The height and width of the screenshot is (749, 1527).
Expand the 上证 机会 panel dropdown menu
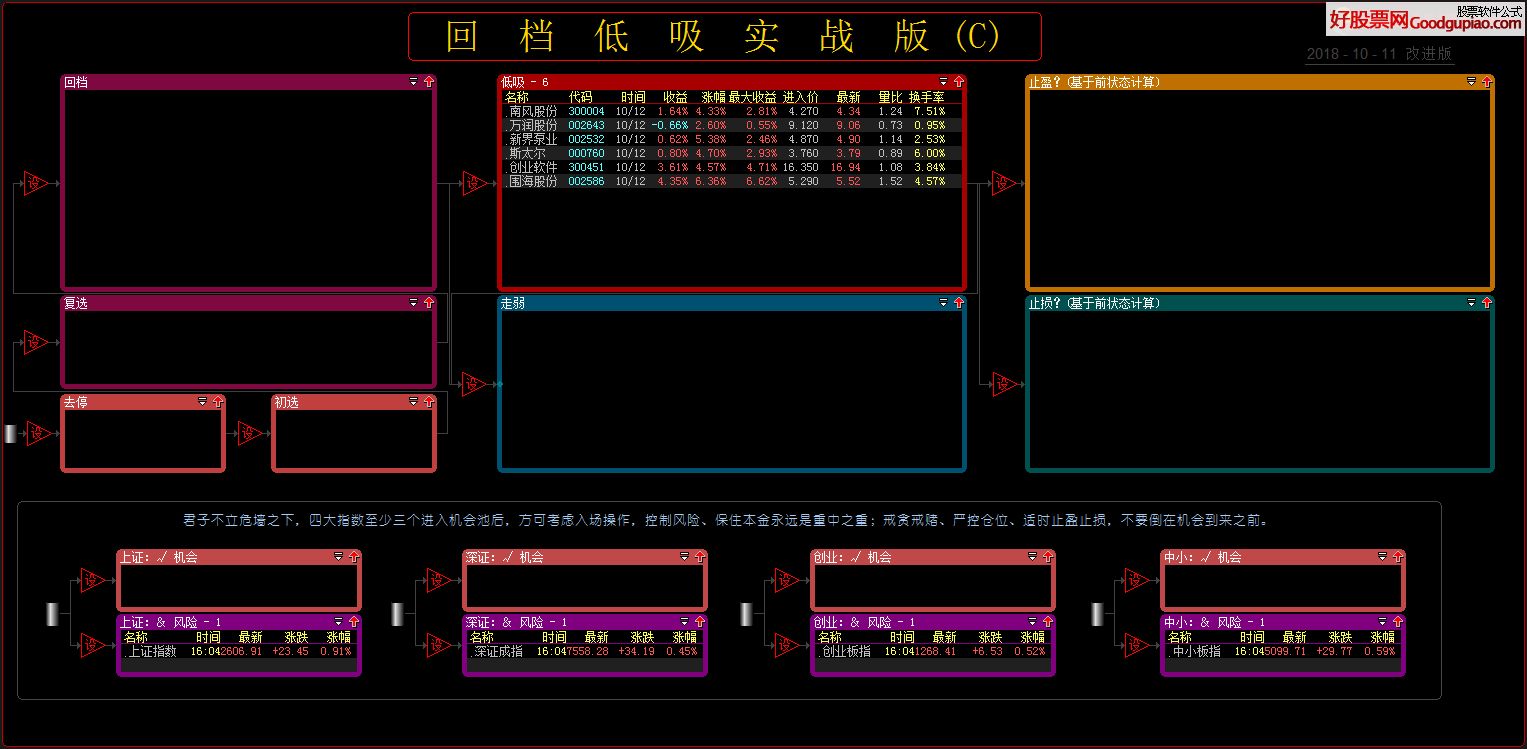tap(338, 557)
